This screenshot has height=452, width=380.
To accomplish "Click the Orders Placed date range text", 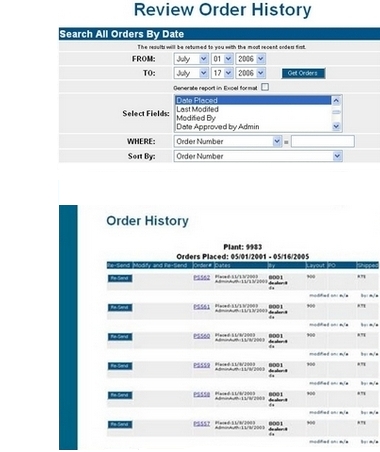I will [x=243, y=257].
